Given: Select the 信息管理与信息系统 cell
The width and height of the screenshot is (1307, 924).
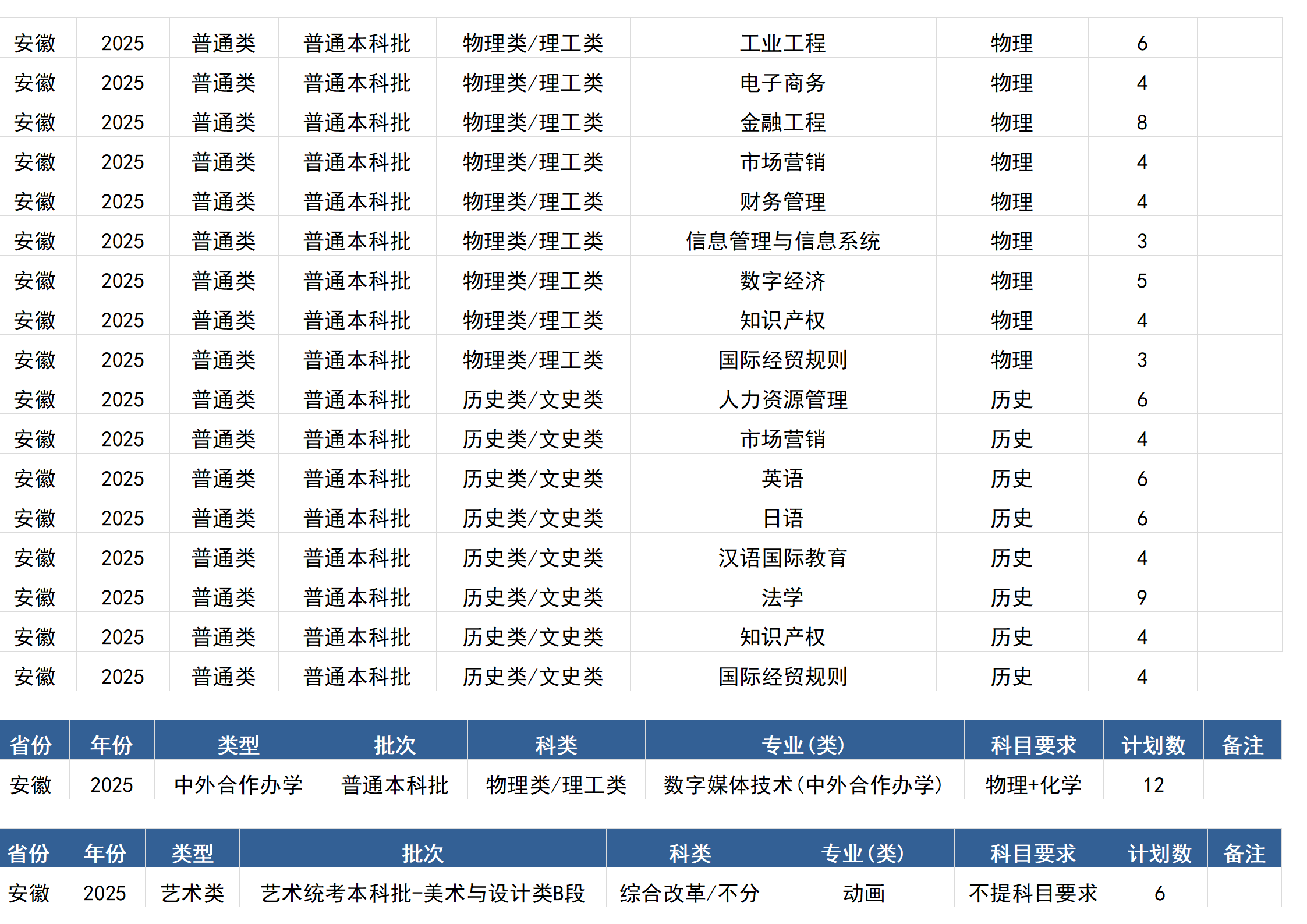Looking at the screenshot, I should pos(782,241).
